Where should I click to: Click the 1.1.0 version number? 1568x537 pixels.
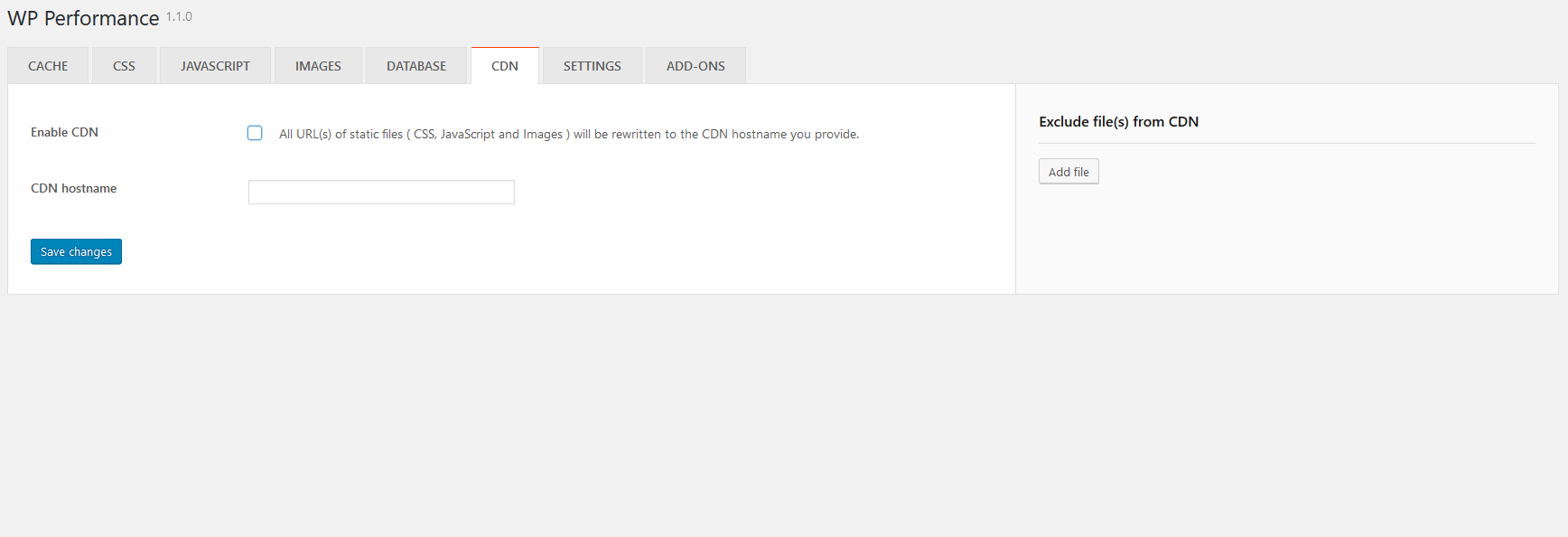tap(179, 16)
